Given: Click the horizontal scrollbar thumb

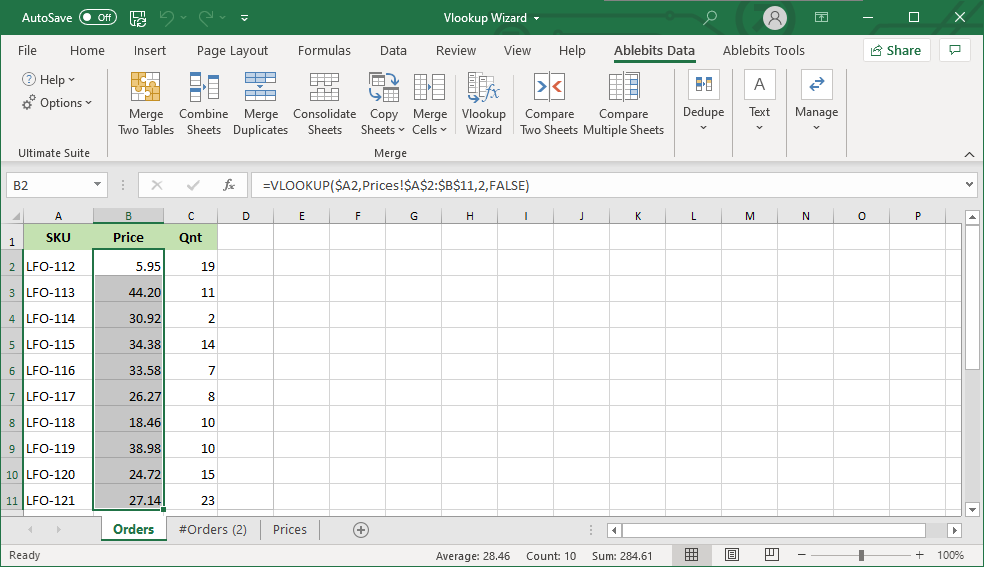Looking at the screenshot, I should (x=774, y=531).
